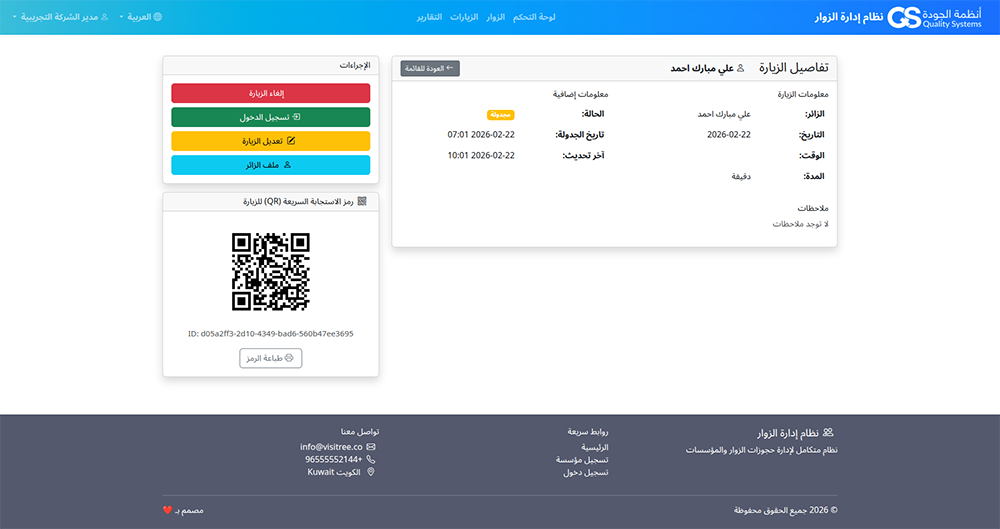Click العودة للقائمة back button

(430, 68)
